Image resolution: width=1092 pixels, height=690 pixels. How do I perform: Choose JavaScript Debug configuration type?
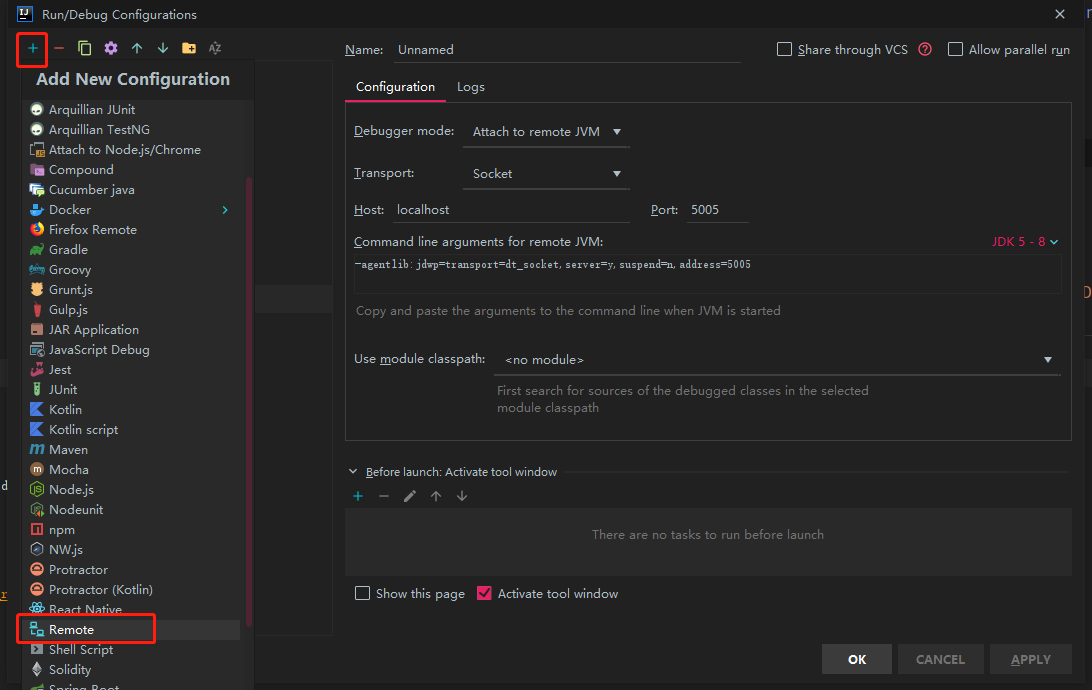pos(132,350)
